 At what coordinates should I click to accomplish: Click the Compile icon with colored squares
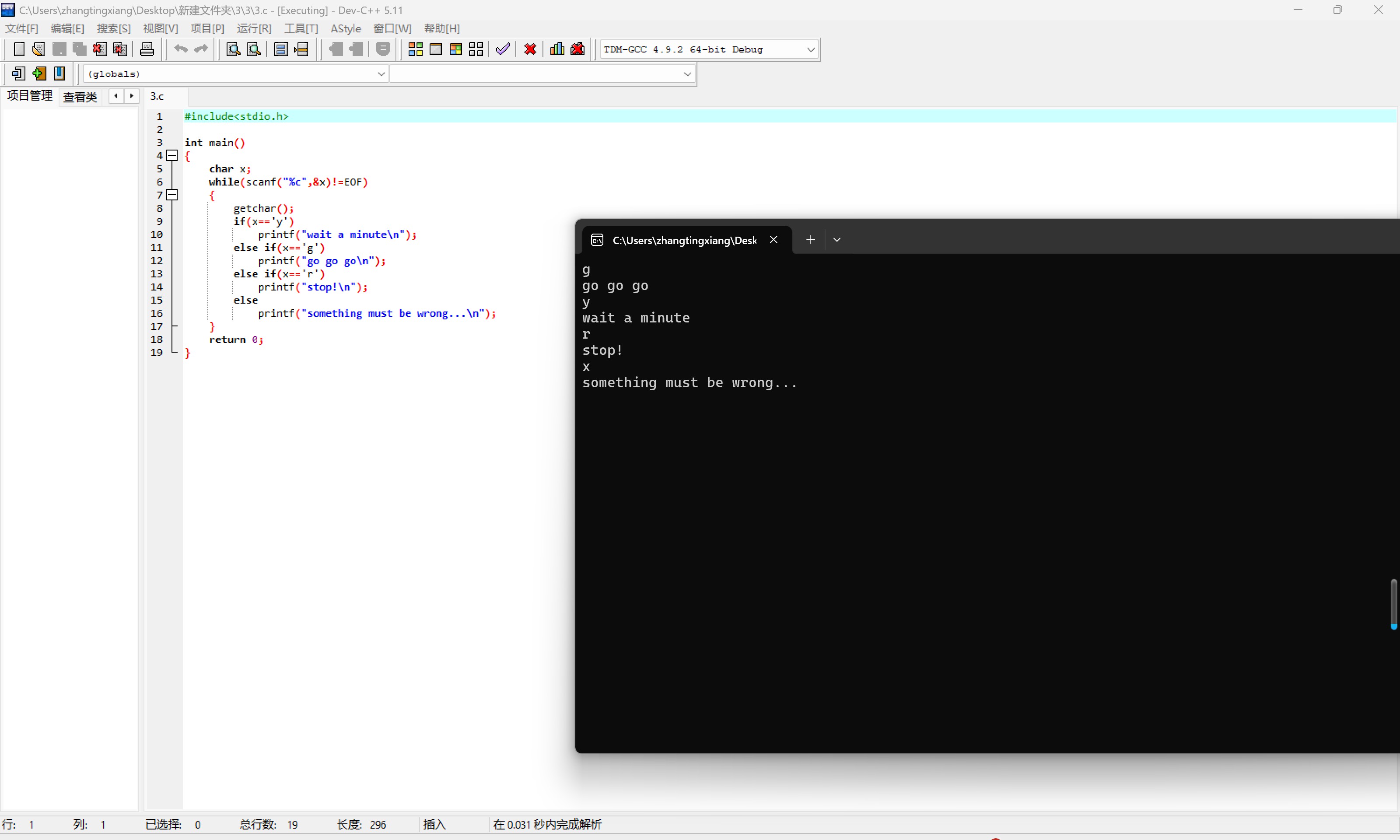click(415, 49)
